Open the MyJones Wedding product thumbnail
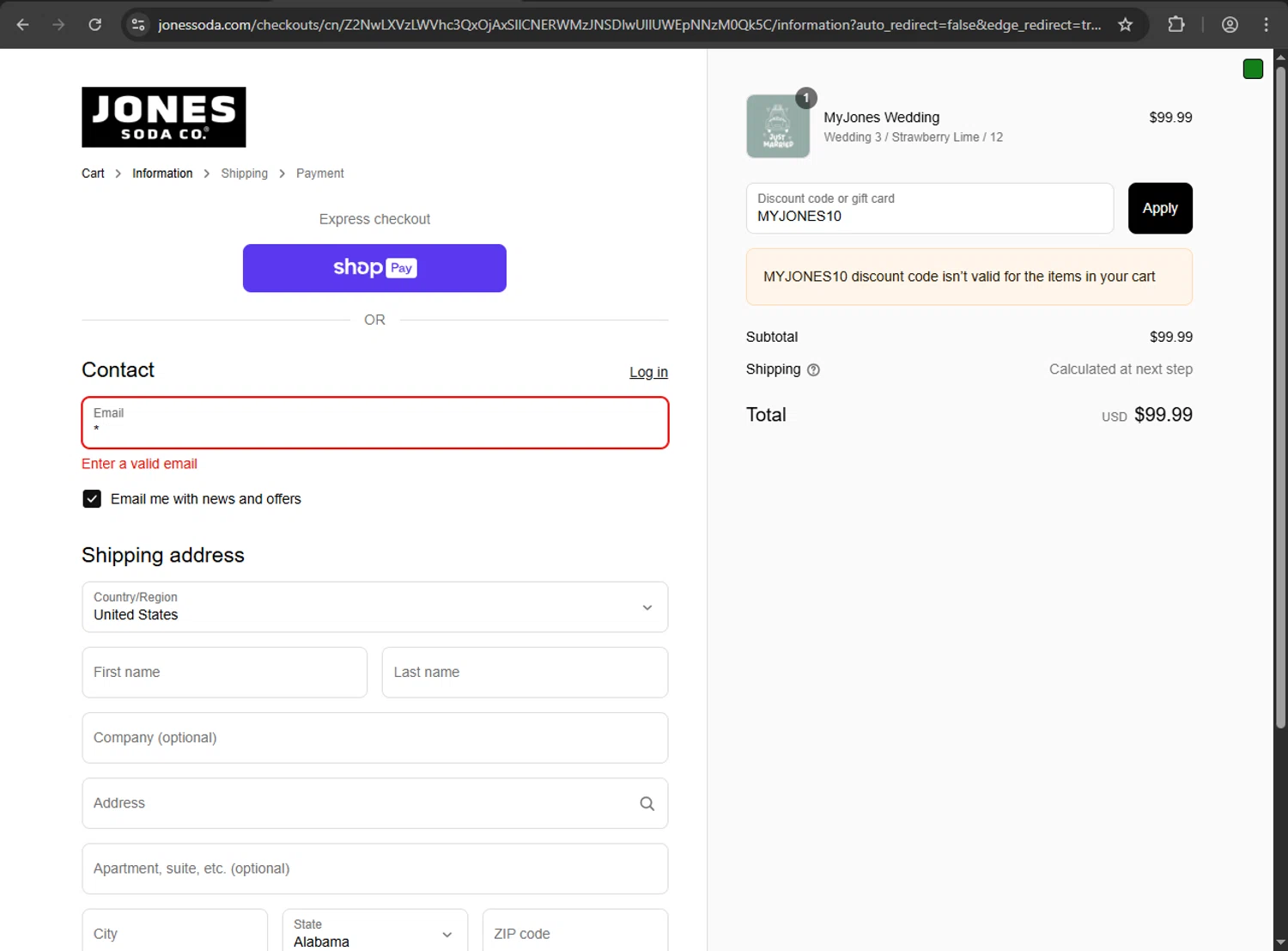 point(778,126)
